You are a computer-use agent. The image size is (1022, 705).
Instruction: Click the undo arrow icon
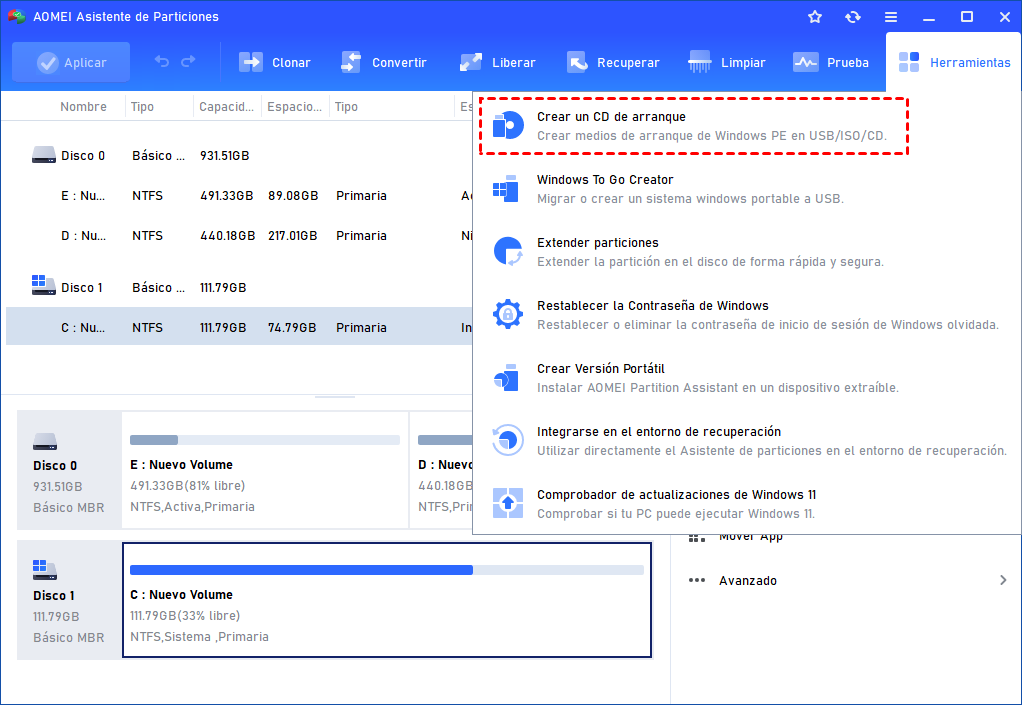162,62
